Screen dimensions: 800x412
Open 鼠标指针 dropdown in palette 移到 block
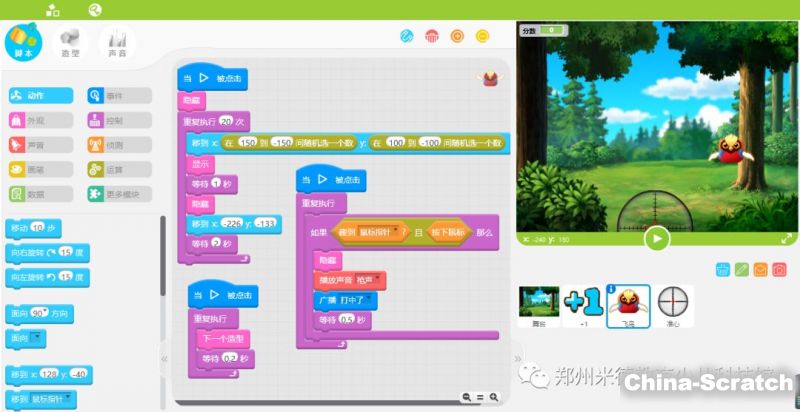pos(69,398)
